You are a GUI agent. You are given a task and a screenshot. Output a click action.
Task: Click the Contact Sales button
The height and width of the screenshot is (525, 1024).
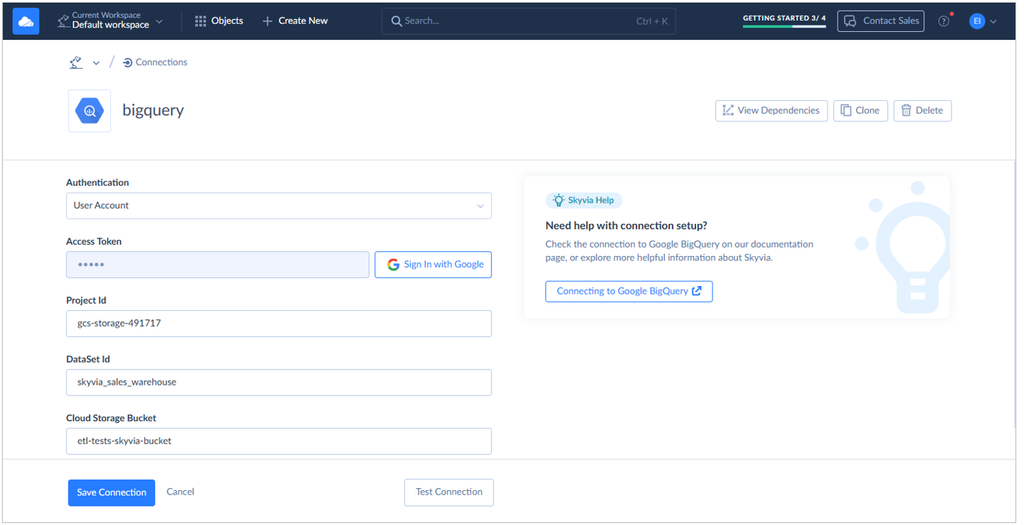pos(880,21)
